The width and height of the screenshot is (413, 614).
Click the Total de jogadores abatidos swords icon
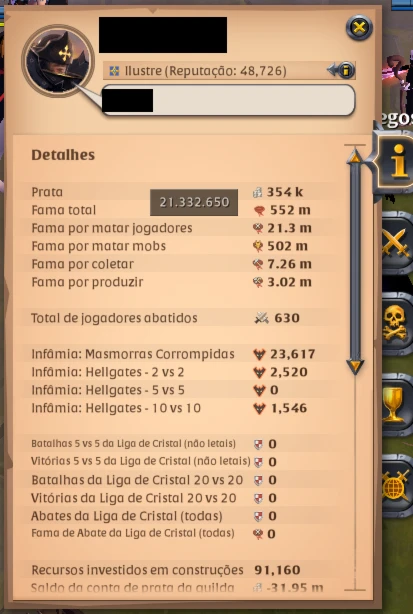[x=262, y=318]
